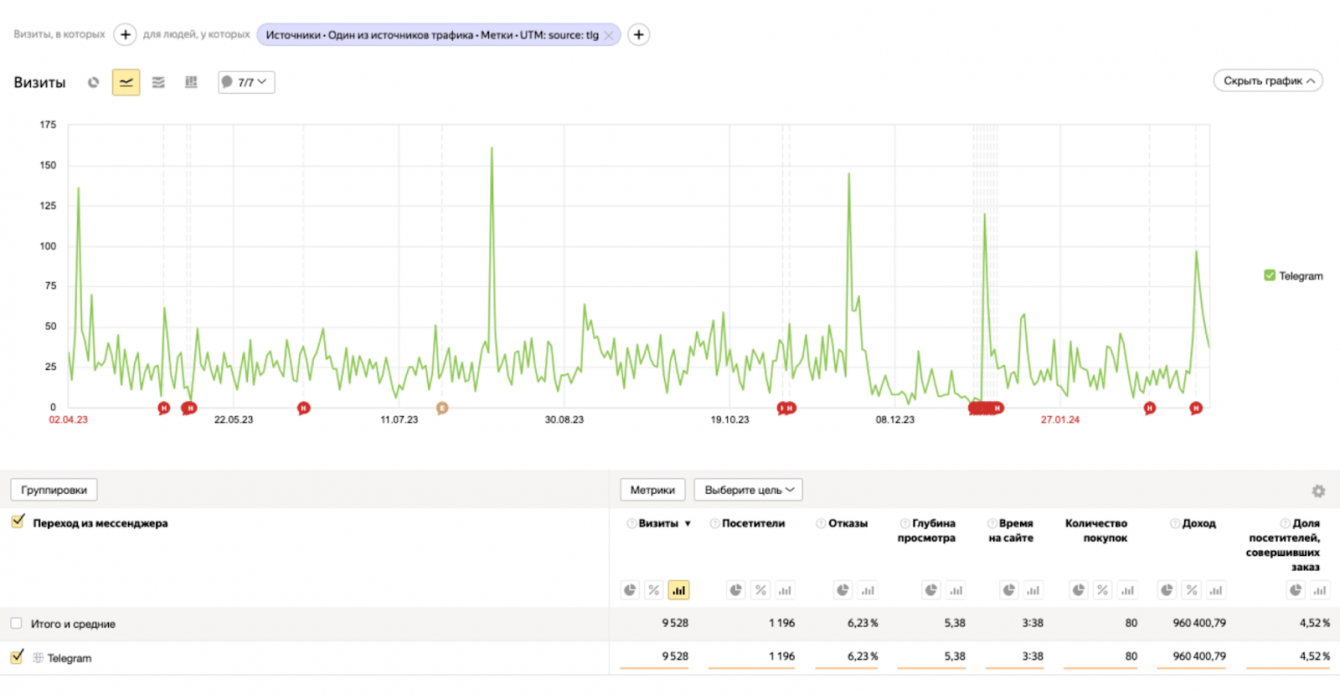
Task: Open Группировки button
Action: [54, 490]
